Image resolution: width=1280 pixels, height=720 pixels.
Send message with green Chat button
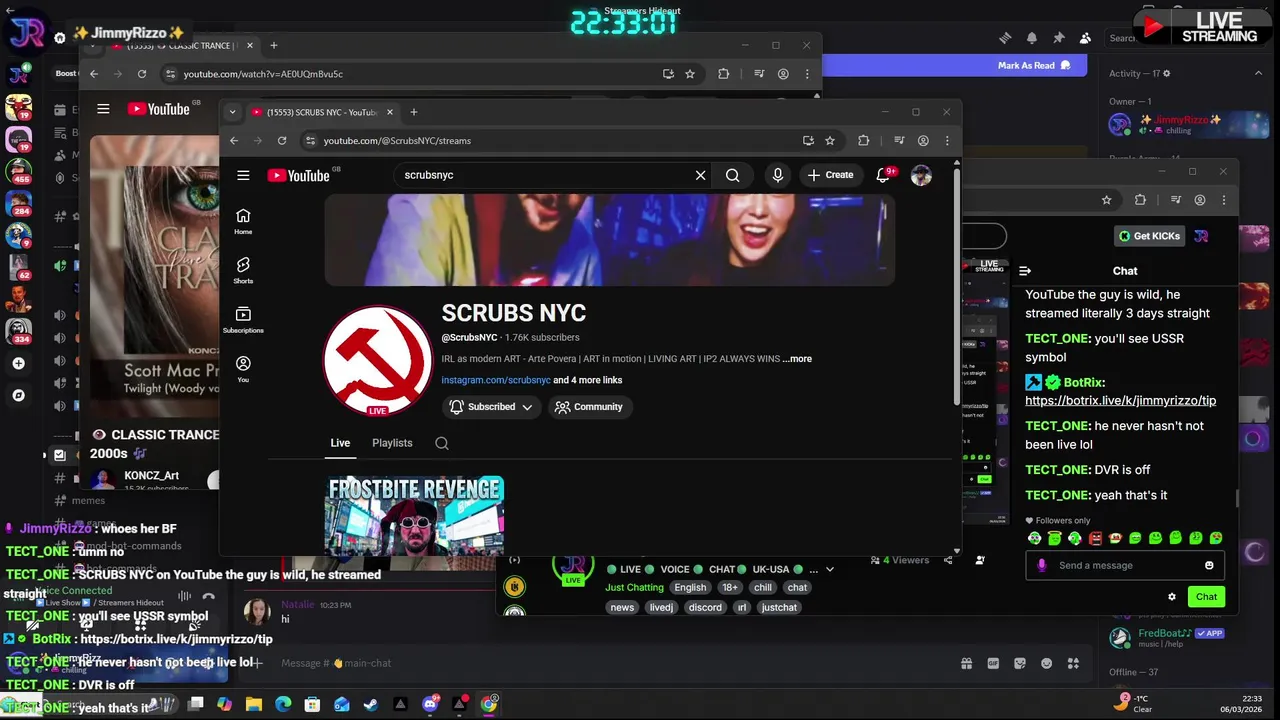point(1206,597)
